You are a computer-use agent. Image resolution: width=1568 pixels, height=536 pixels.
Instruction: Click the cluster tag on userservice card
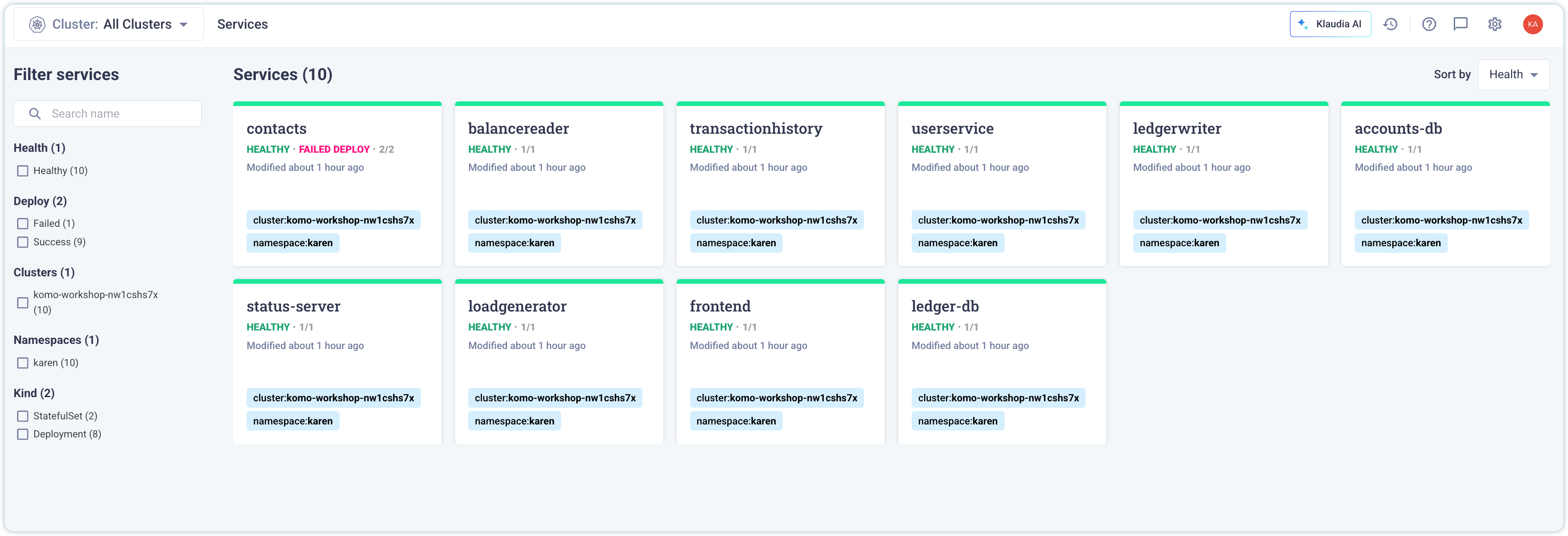998,220
